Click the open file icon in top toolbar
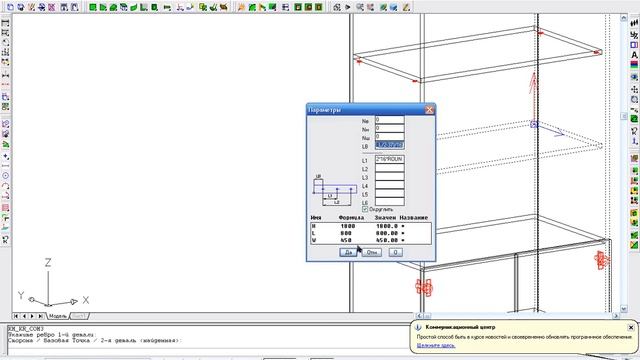The image size is (640, 360). [x=20, y=7]
